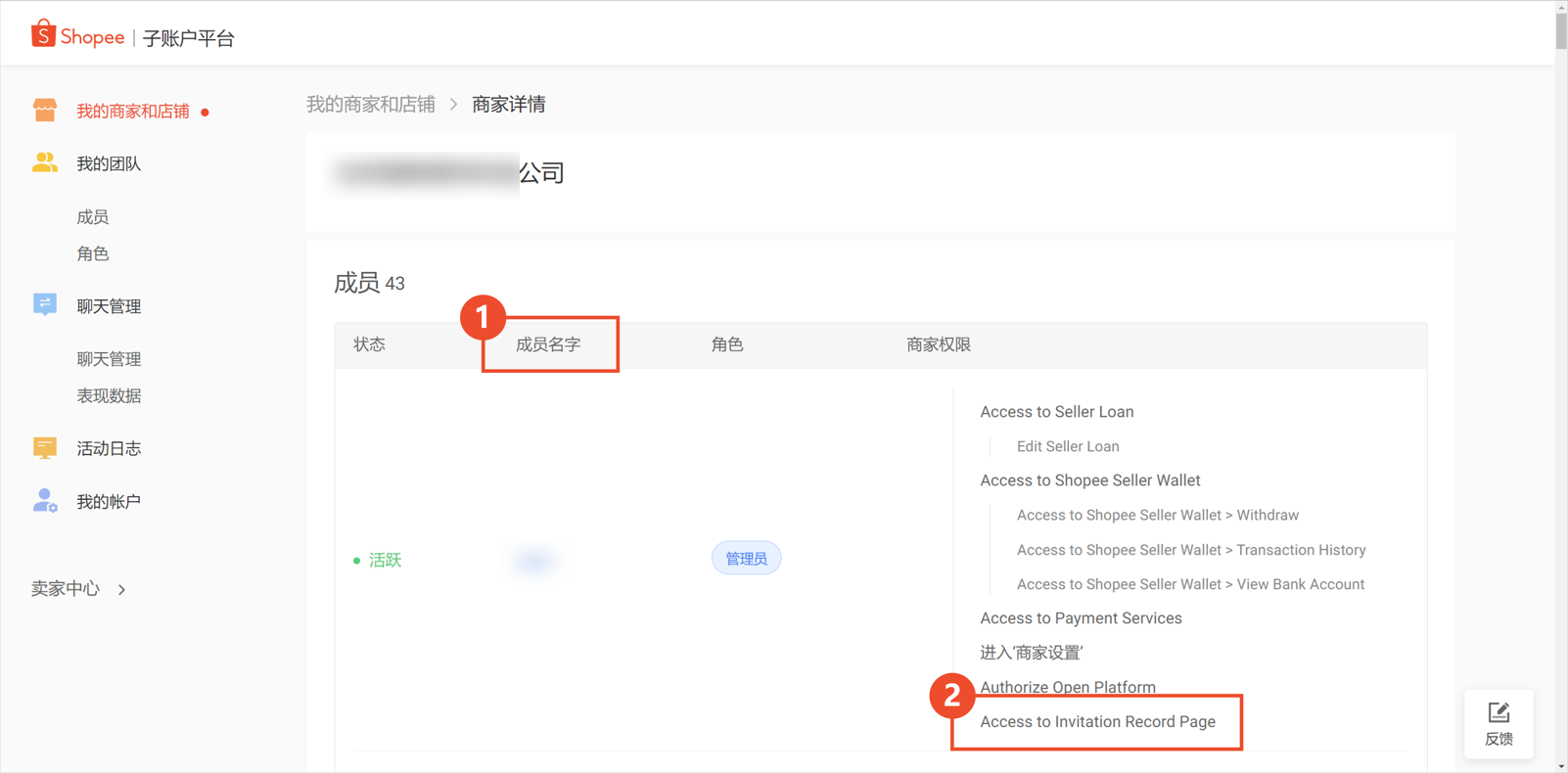Click the Access to Shopee Seller Wallet permission
Image resolution: width=1568 pixels, height=773 pixels.
click(x=1090, y=480)
